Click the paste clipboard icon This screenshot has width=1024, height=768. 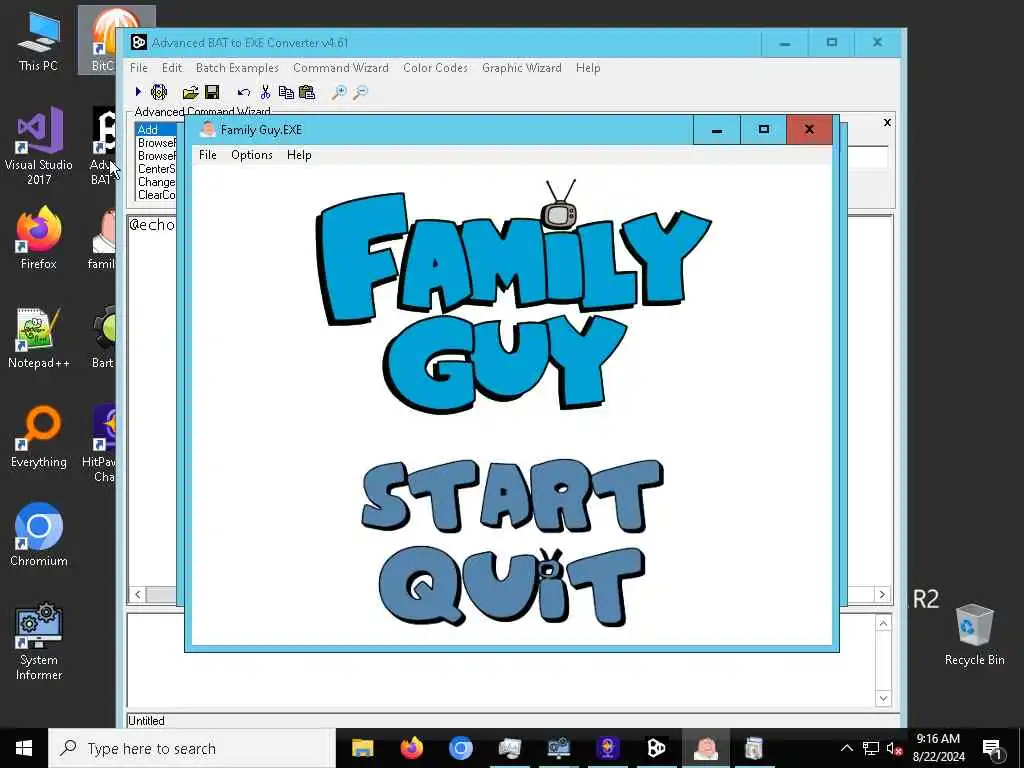[x=306, y=92]
